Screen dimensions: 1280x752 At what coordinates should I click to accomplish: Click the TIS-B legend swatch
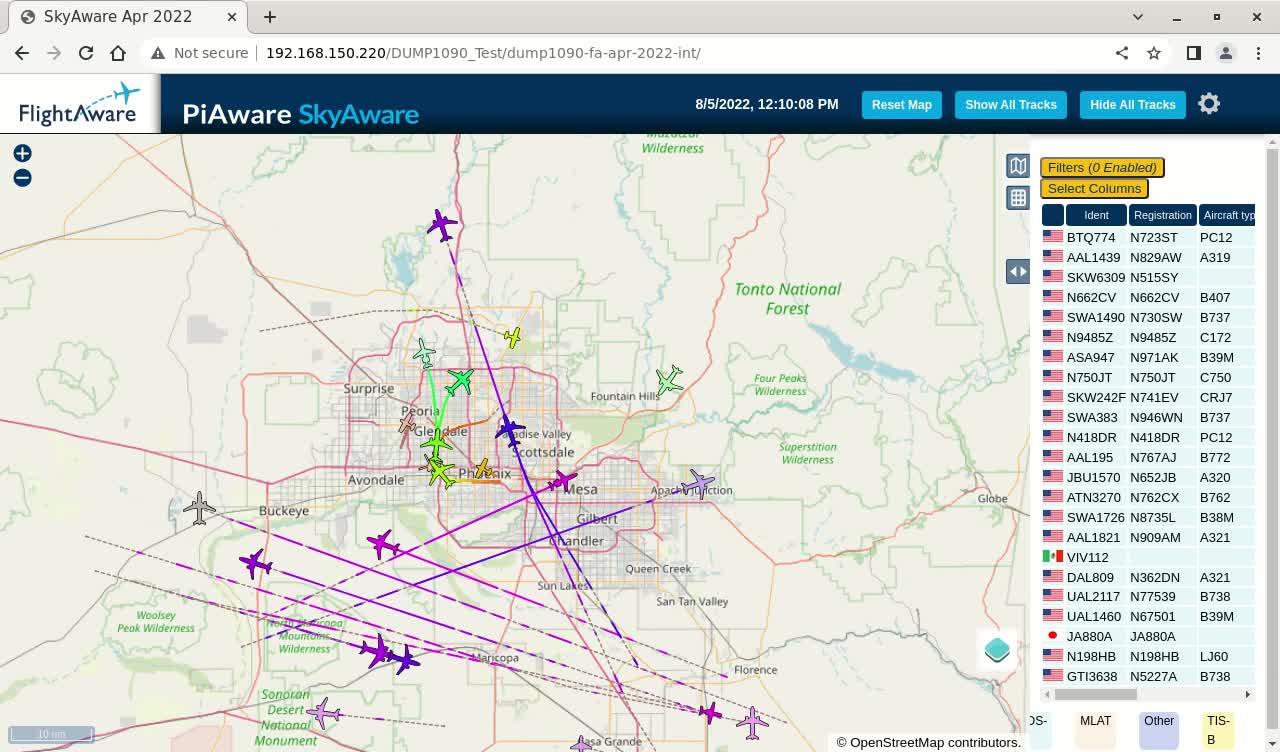1218,730
